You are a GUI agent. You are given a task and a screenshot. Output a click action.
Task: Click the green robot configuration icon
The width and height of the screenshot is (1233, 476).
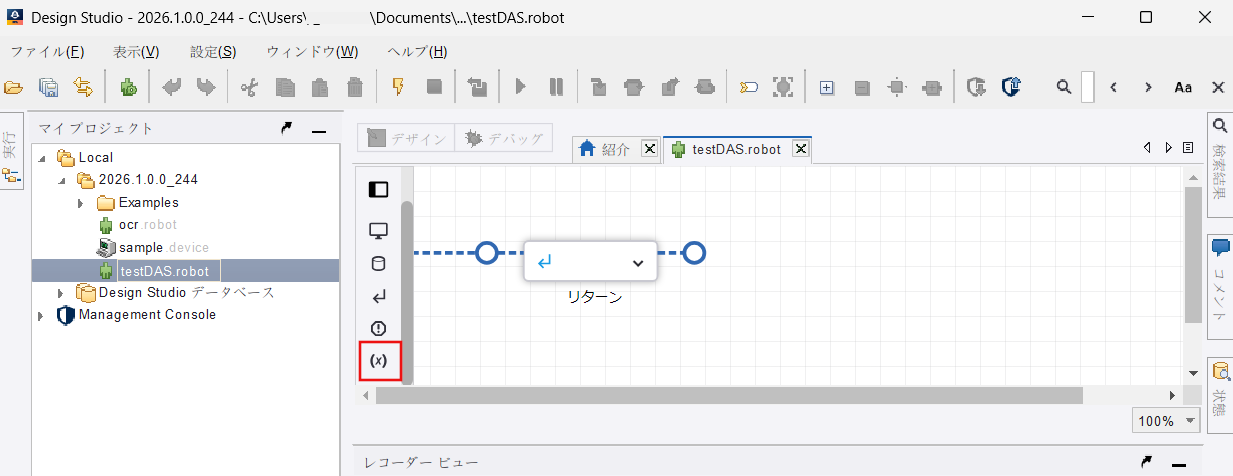128,87
